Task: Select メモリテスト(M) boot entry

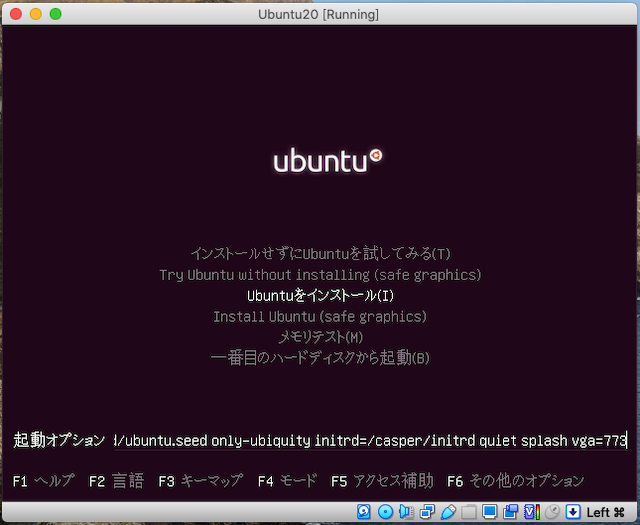Action: [x=320, y=337]
